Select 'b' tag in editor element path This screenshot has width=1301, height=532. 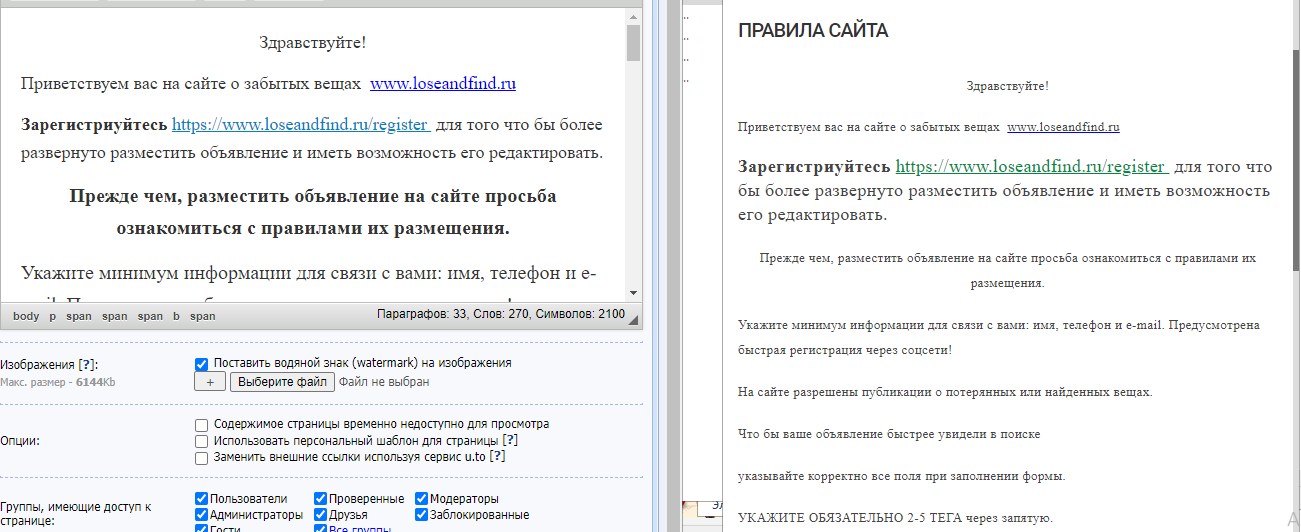pos(176,316)
